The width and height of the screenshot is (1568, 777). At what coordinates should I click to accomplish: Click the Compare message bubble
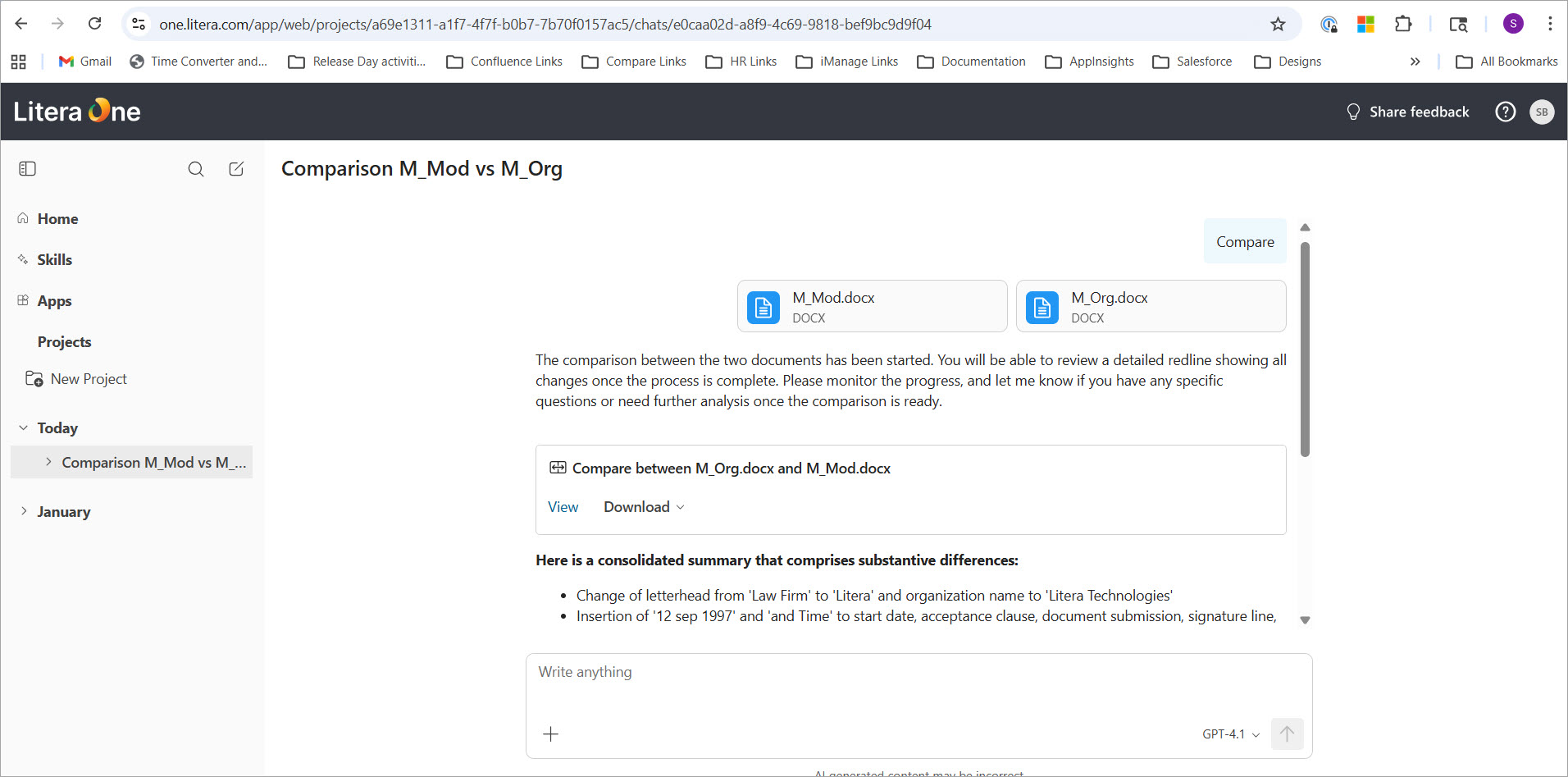tap(1245, 241)
